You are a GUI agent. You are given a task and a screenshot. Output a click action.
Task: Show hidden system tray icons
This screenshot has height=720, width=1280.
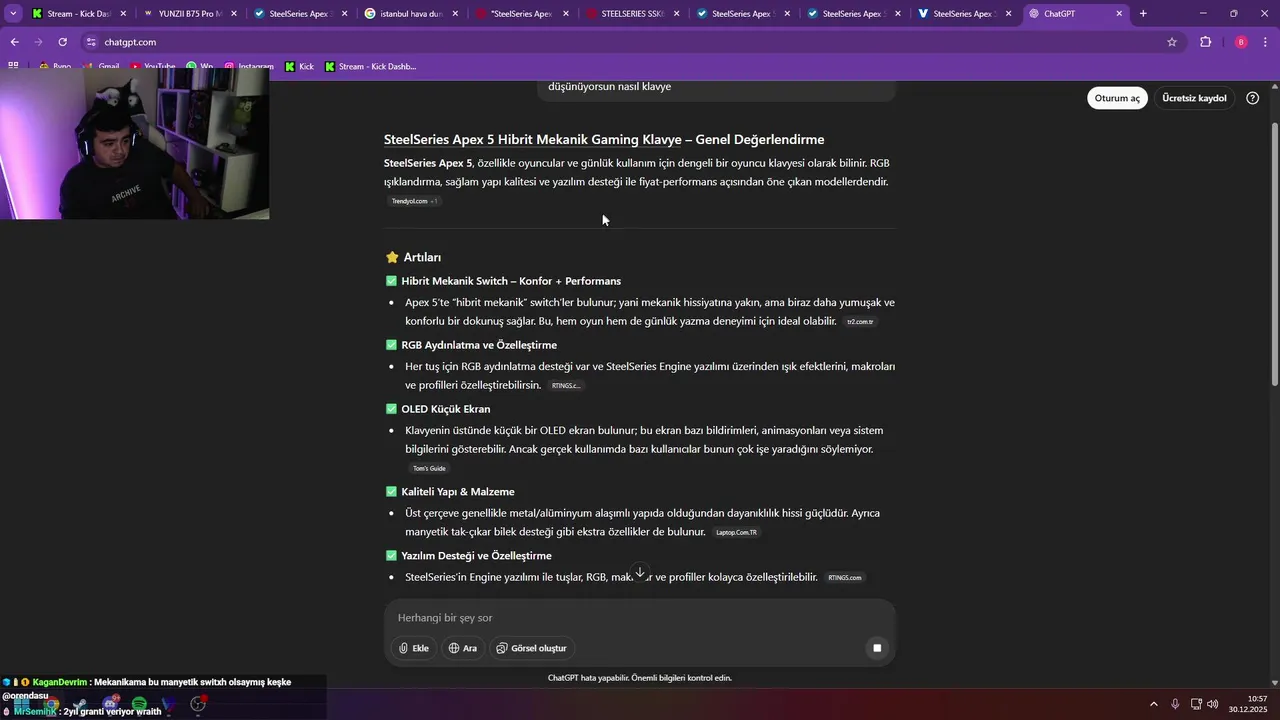[x=1154, y=704]
